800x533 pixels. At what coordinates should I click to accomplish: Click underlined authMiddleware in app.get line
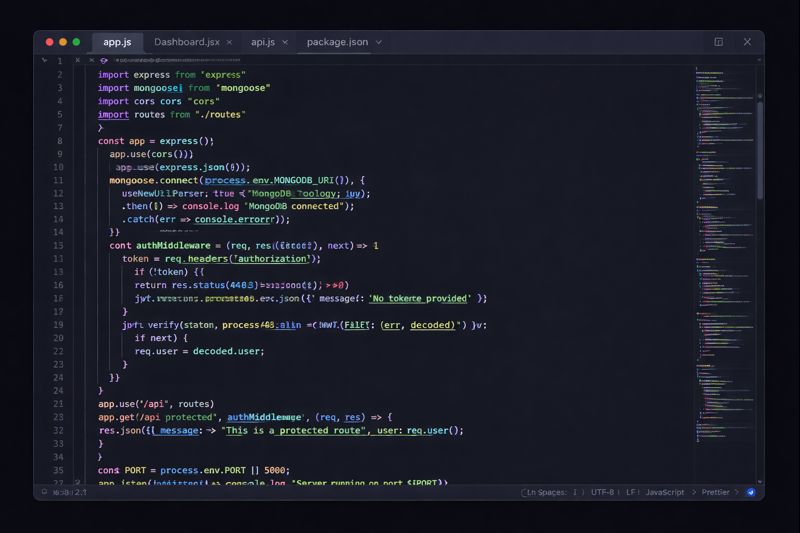tap(265, 417)
